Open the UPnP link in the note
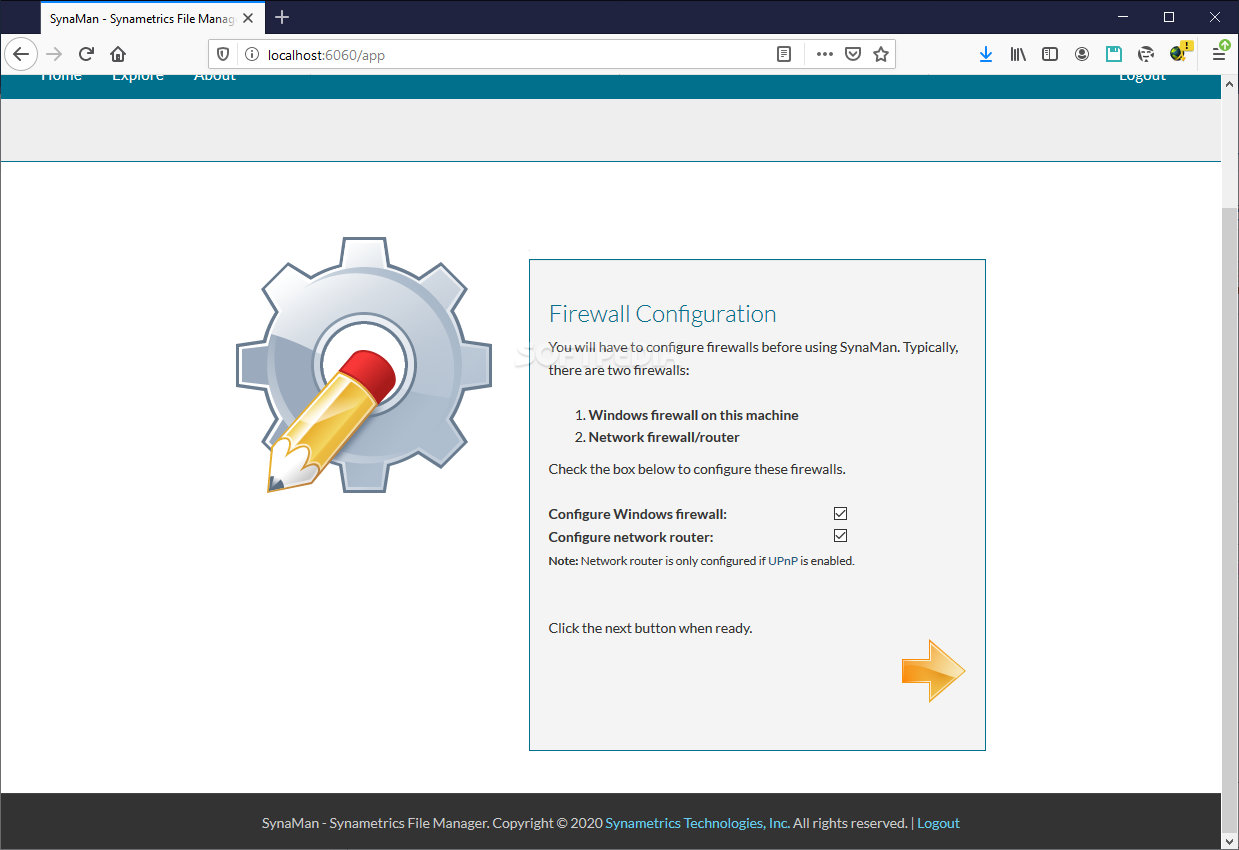The height and width of the screenshot is (850, 1239). click(782, 561)
